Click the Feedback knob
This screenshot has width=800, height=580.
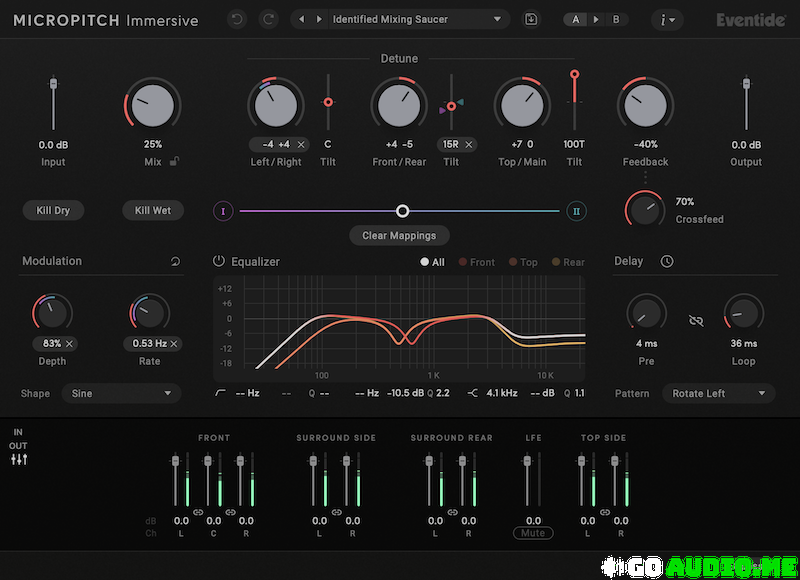point(645,105)
